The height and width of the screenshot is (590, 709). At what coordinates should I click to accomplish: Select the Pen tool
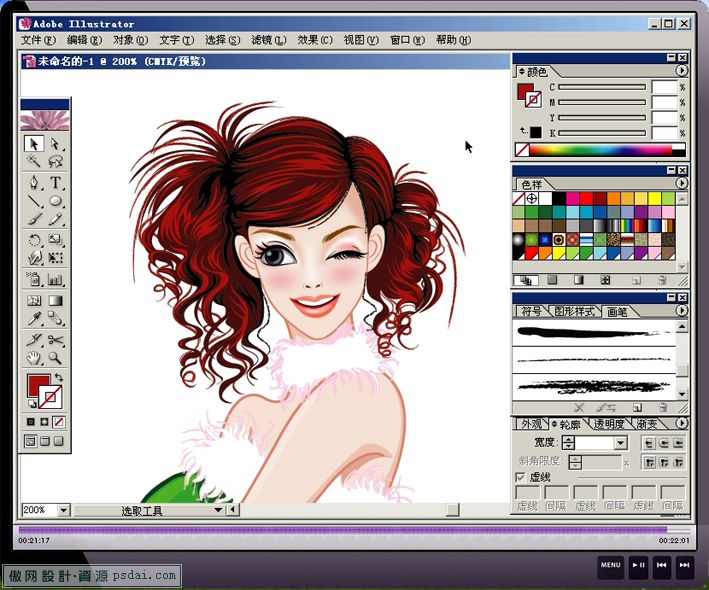click(34, 182)
